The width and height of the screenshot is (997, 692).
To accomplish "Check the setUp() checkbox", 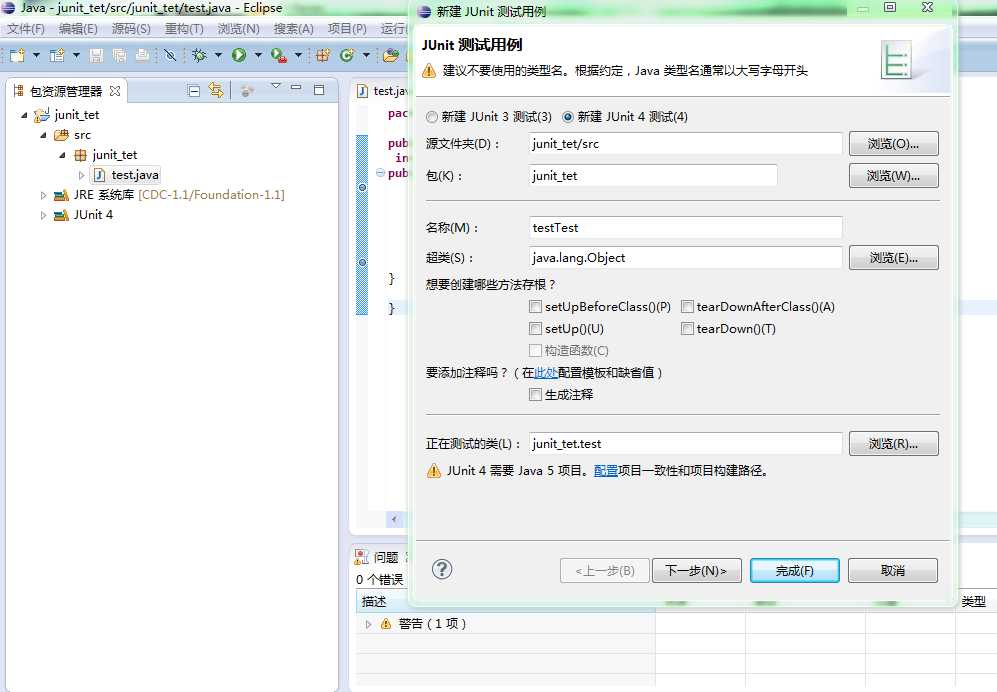I will 535,329.
